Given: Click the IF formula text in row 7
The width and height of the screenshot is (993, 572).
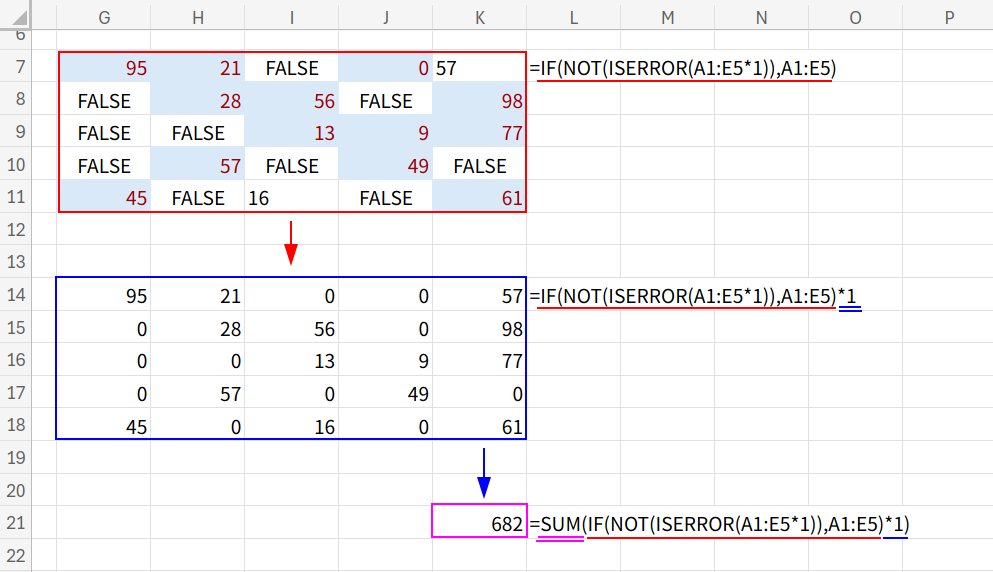Looking at the screenshot, I should tap(685, 68).
